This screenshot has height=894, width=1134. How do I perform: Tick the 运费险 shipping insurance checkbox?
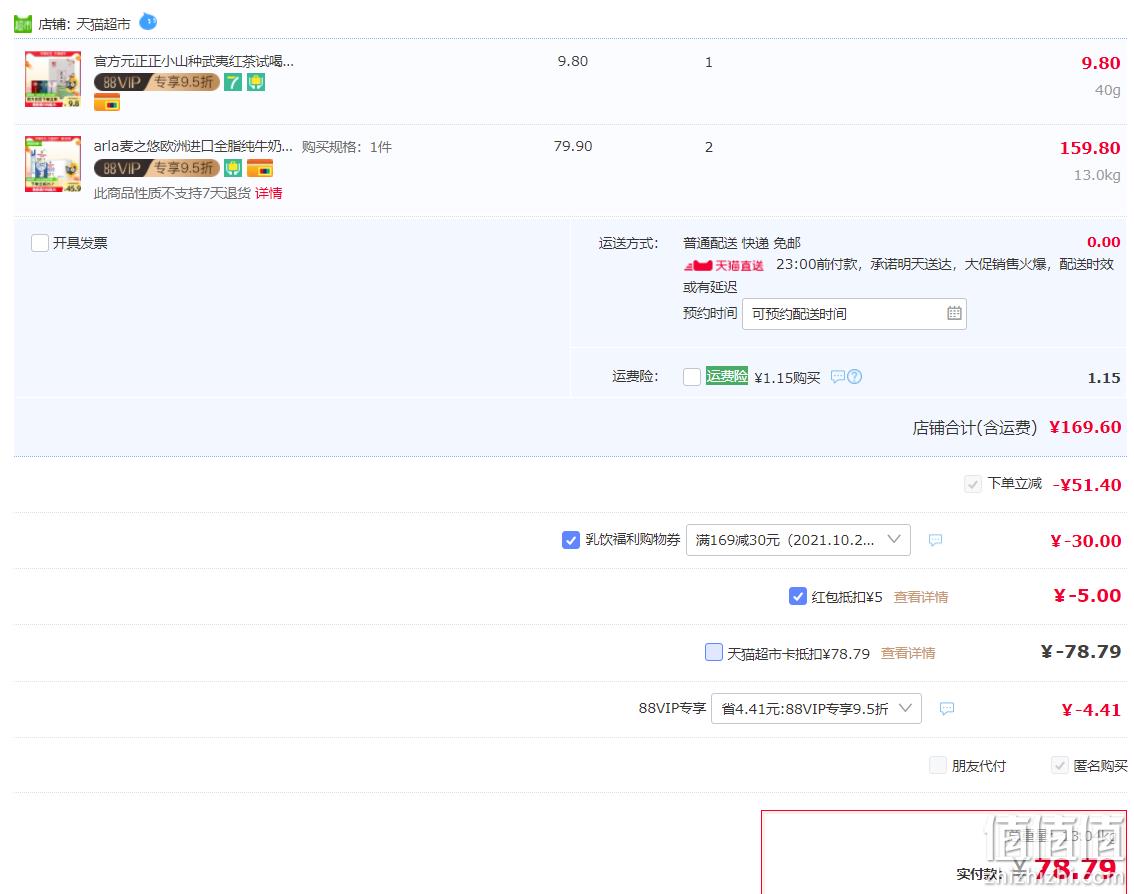[x=692, y=377]
